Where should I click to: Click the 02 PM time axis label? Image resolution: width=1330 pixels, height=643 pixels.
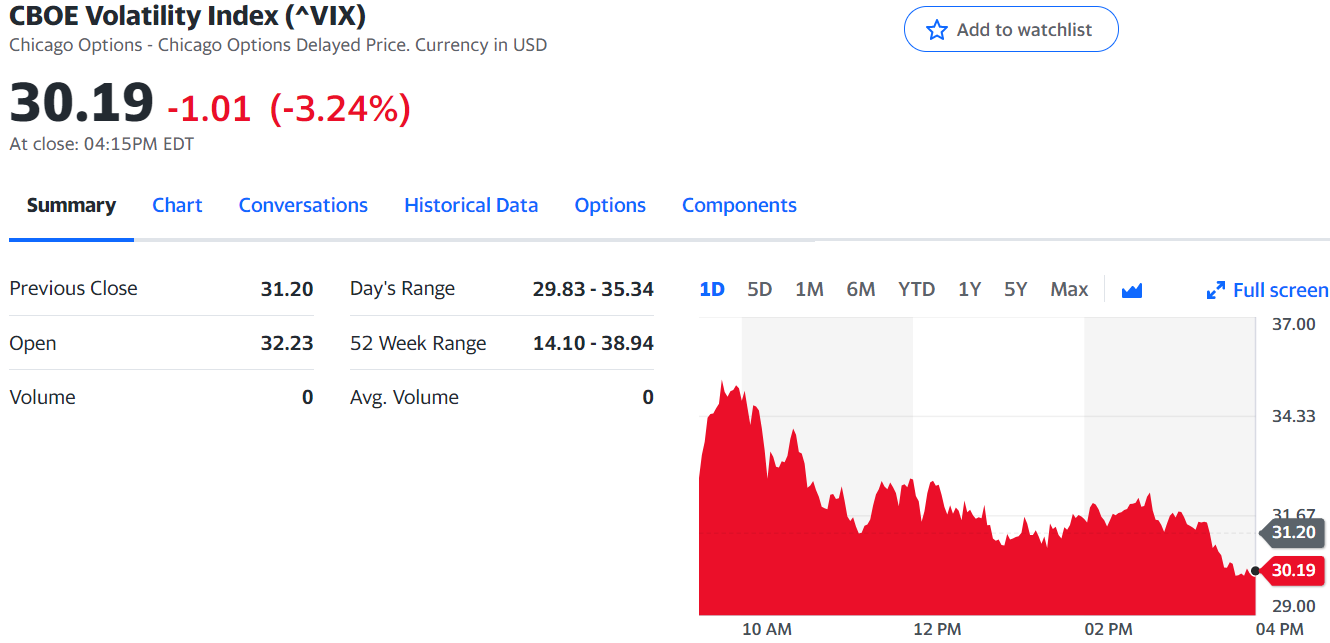tap(1108, 629)
